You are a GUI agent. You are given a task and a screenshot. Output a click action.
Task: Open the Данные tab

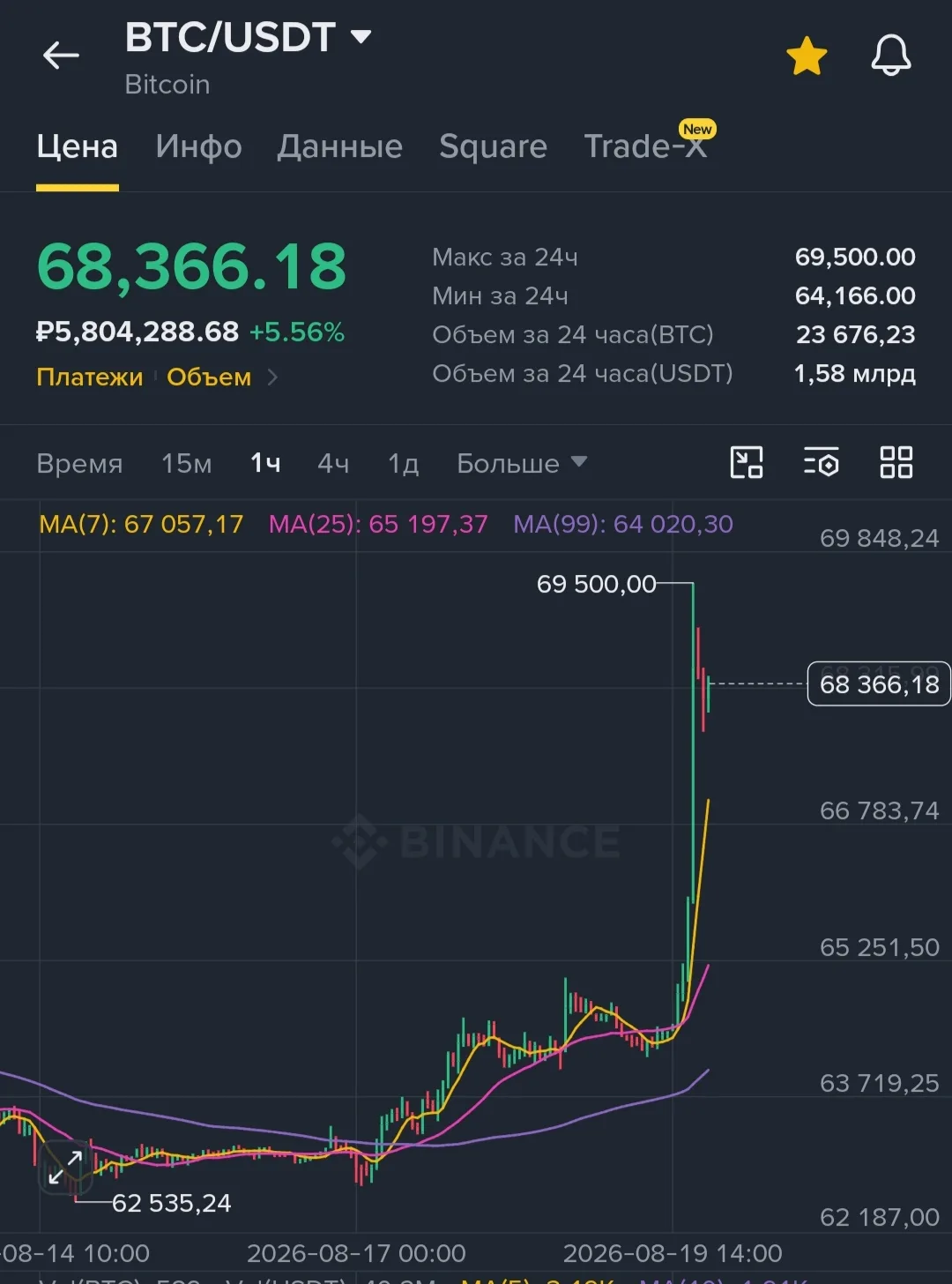339,146
